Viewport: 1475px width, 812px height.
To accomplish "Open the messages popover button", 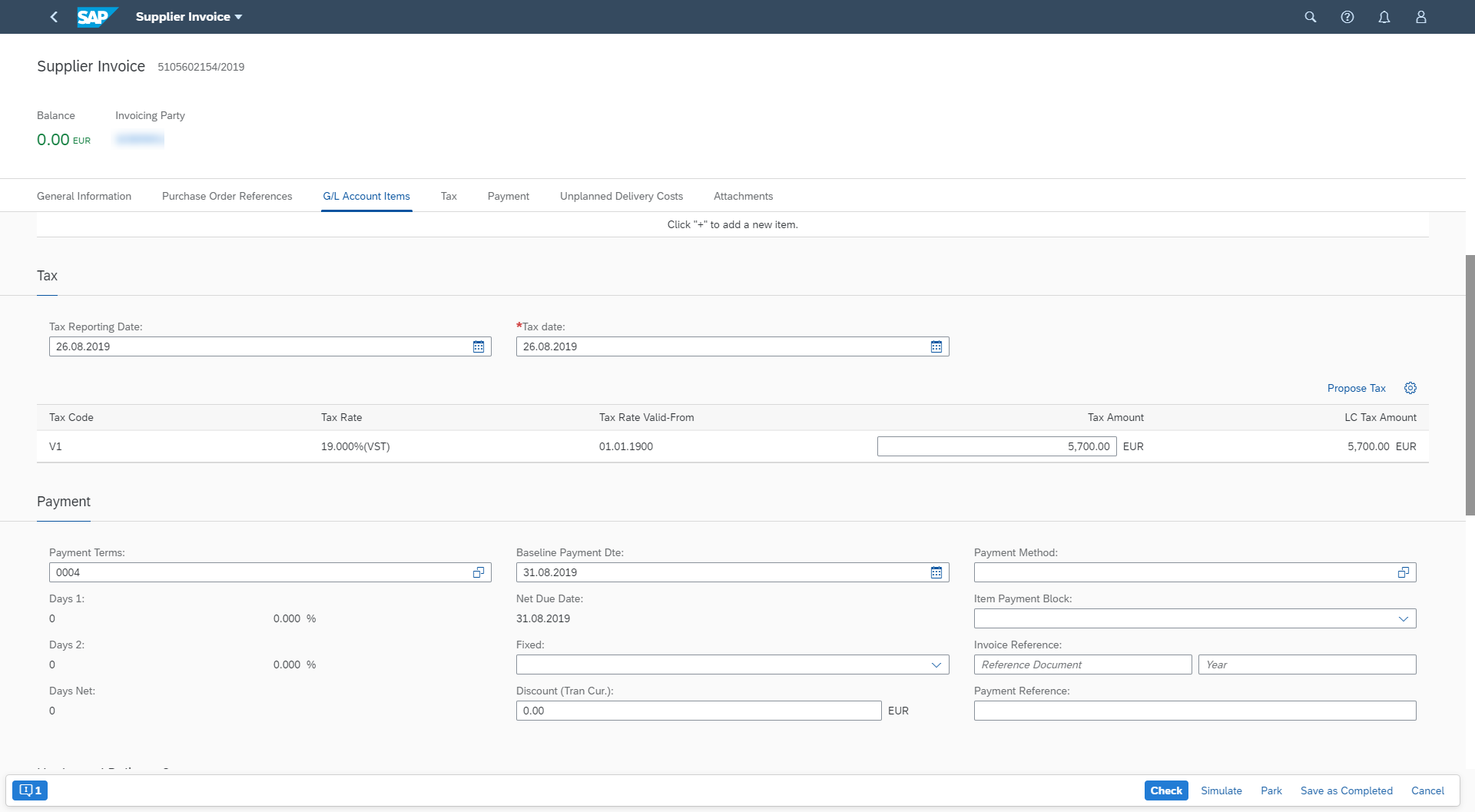I will coord(30,790).
